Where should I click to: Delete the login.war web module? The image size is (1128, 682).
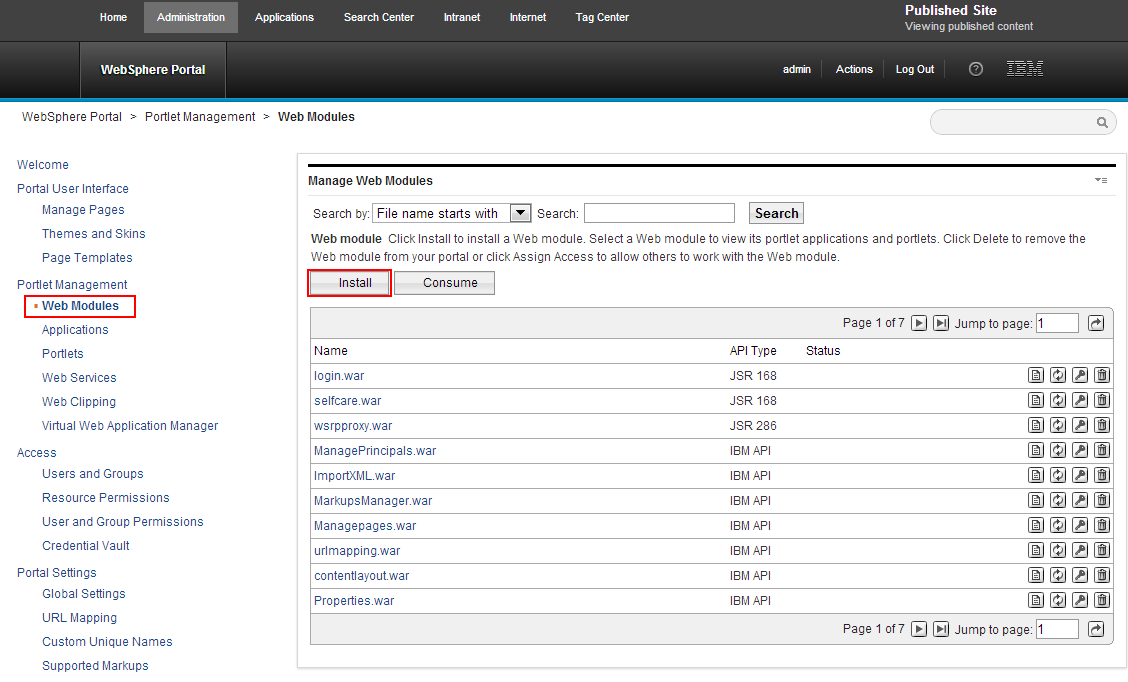[x=1101, y=375]
